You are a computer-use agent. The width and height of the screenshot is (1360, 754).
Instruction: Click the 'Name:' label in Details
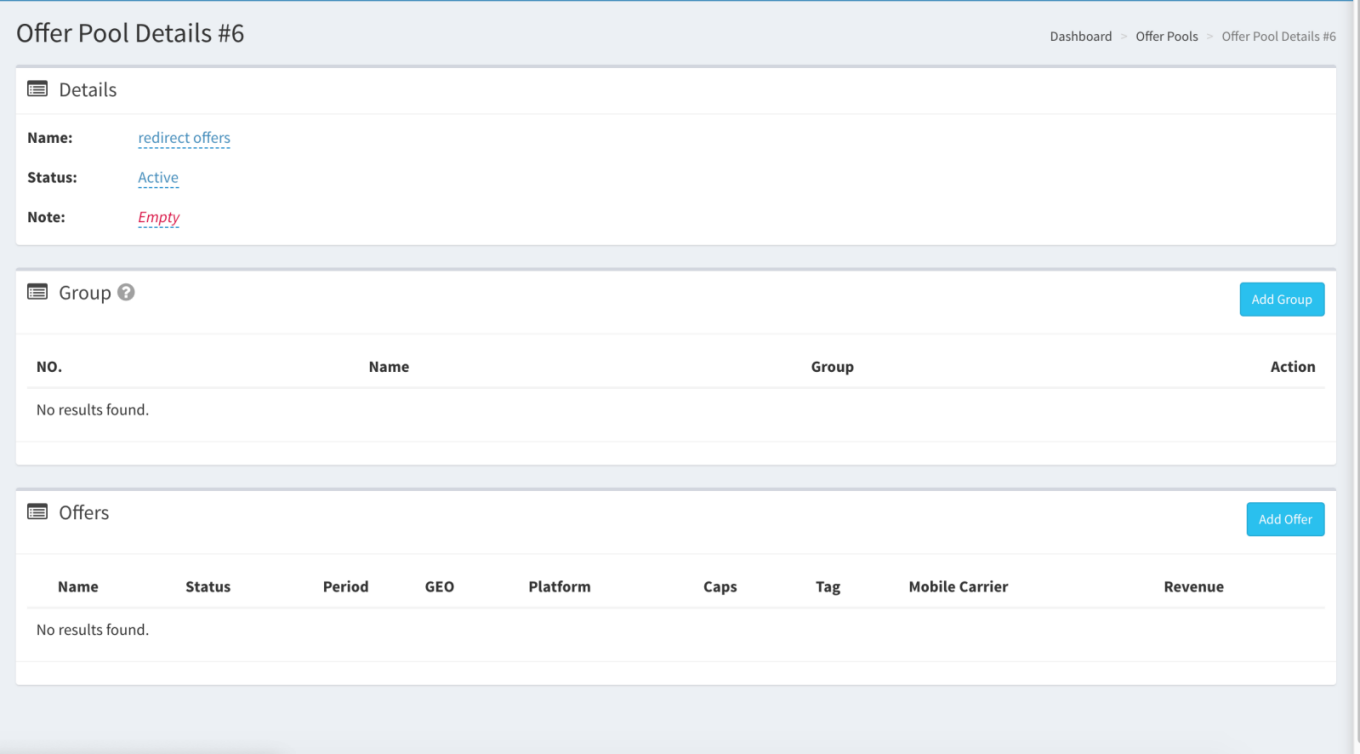click(50, 138)
